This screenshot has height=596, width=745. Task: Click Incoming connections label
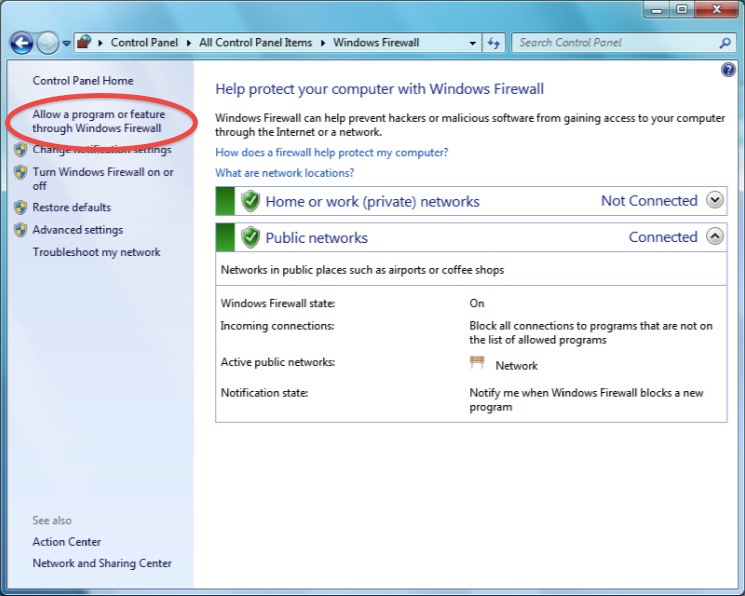point(277,326)
